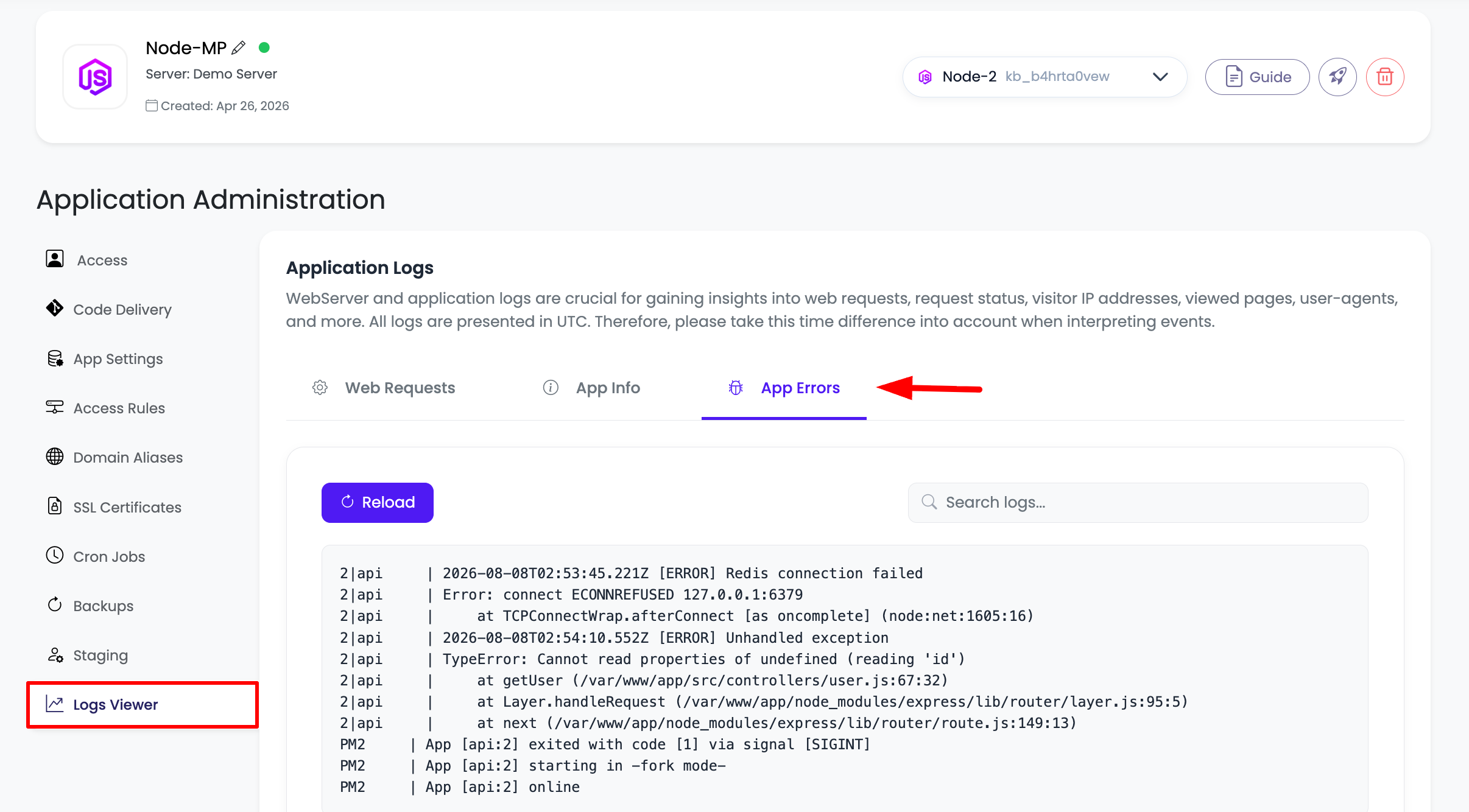This screenshot has height=812, width=1469.
Task: Click the rocket deploy icon button
Action: (1337, 77)
